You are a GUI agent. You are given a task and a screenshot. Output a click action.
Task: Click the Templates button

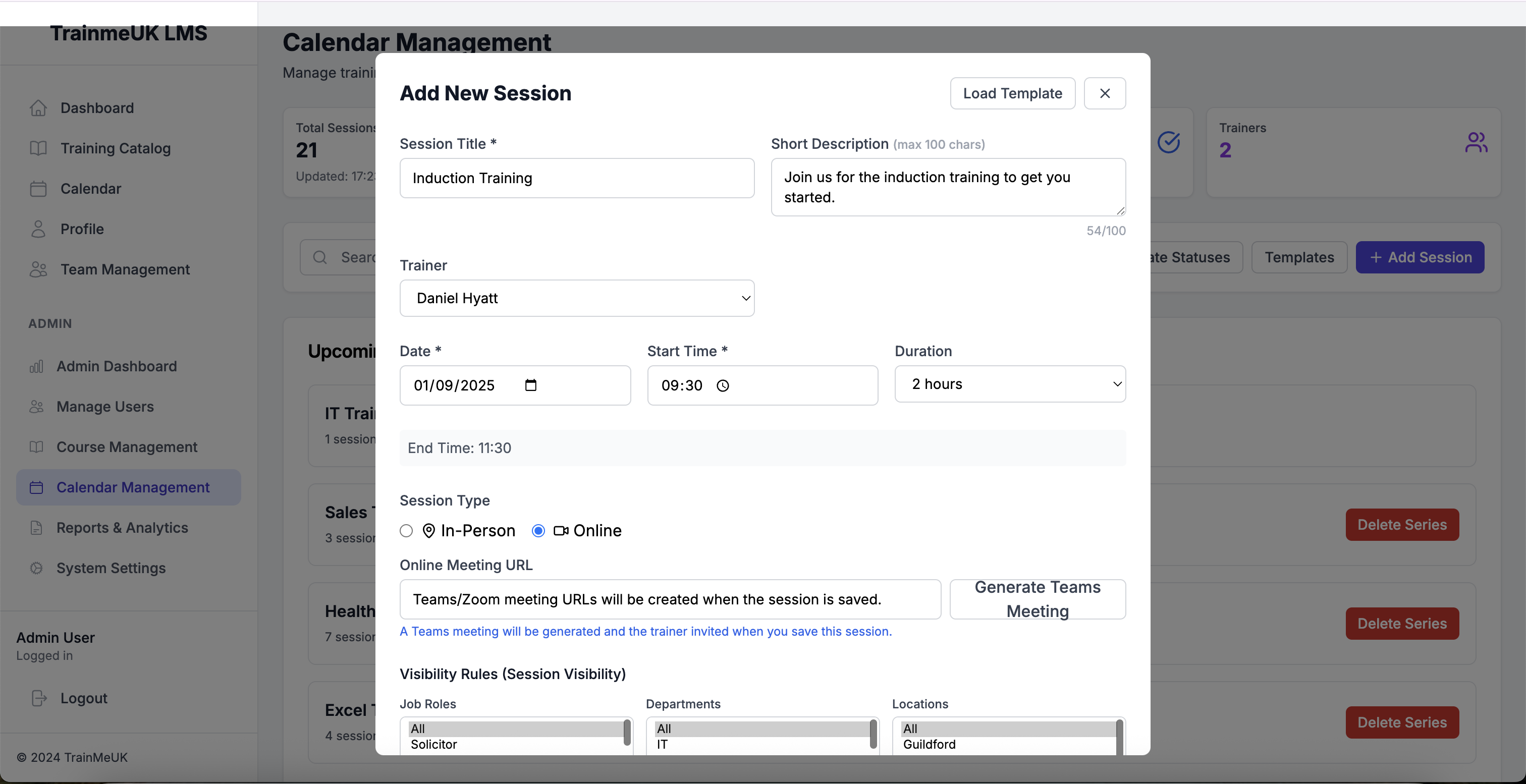point(1299,257)
